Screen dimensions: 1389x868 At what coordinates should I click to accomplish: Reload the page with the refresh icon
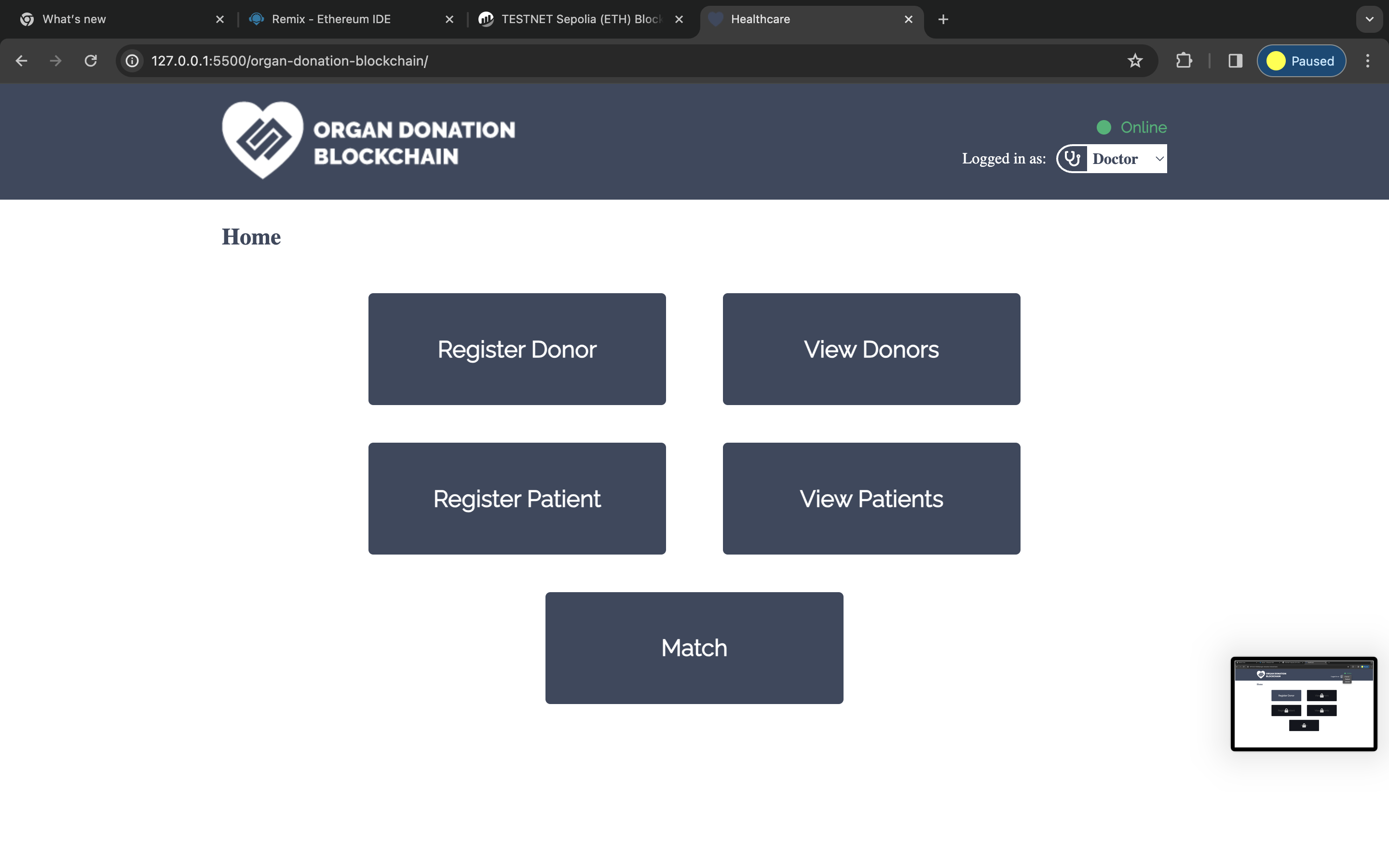coord(91,61)
